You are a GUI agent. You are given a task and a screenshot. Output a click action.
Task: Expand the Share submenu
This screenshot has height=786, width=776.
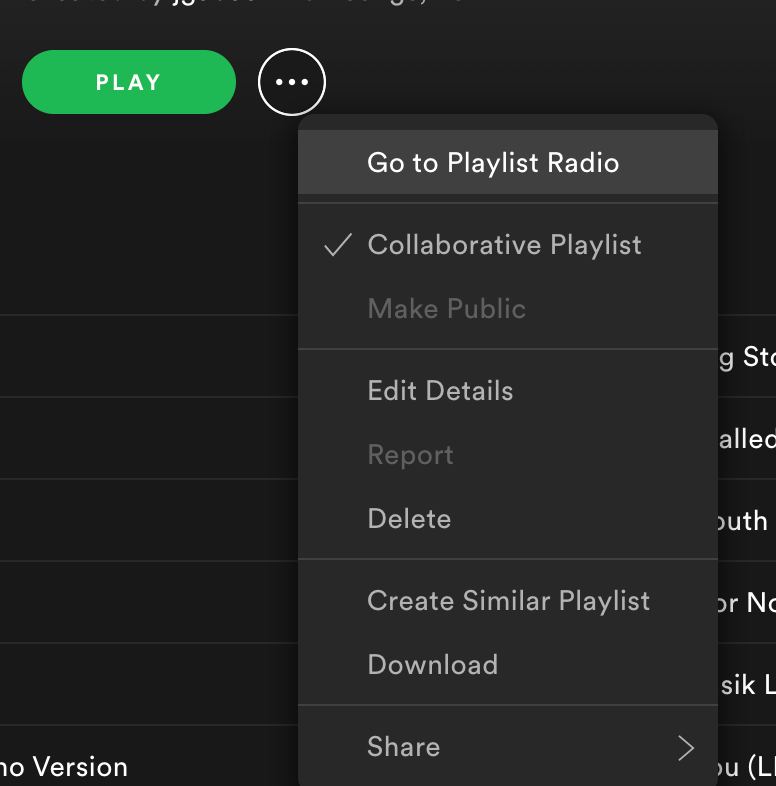[x=508, y=747]
